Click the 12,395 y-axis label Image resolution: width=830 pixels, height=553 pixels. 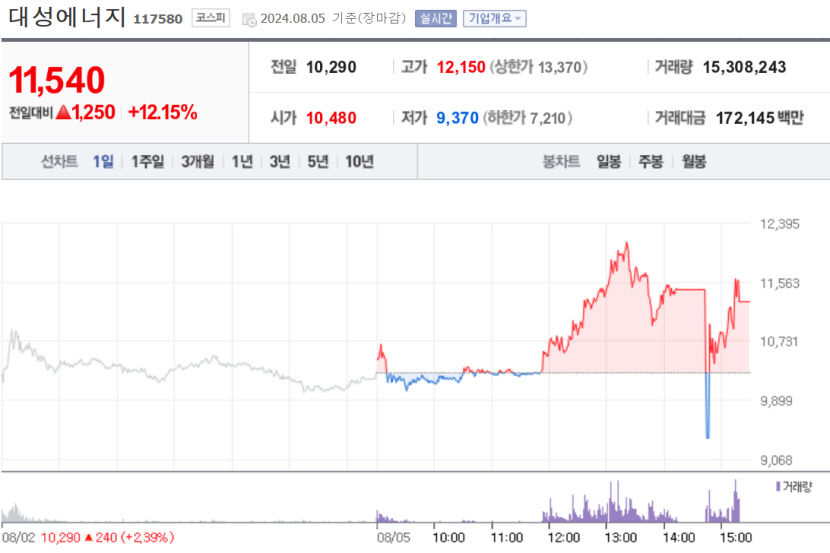pyautogui.click(x=780, y=224)
